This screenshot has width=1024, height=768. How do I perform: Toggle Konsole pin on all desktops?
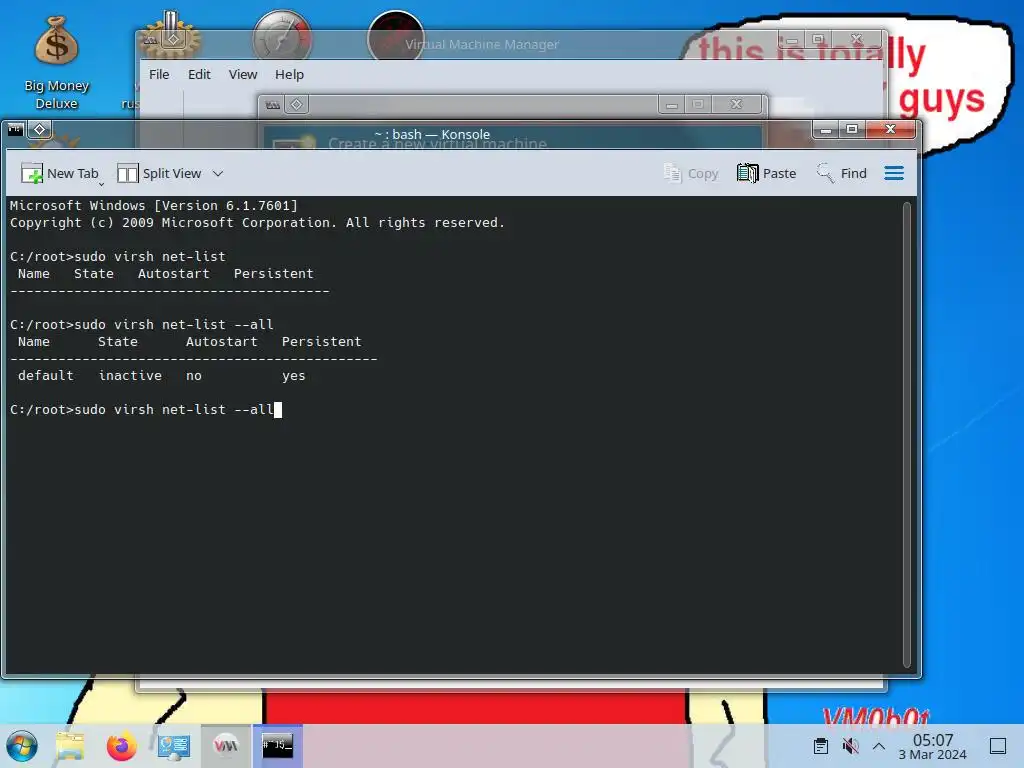click(39, 129)
